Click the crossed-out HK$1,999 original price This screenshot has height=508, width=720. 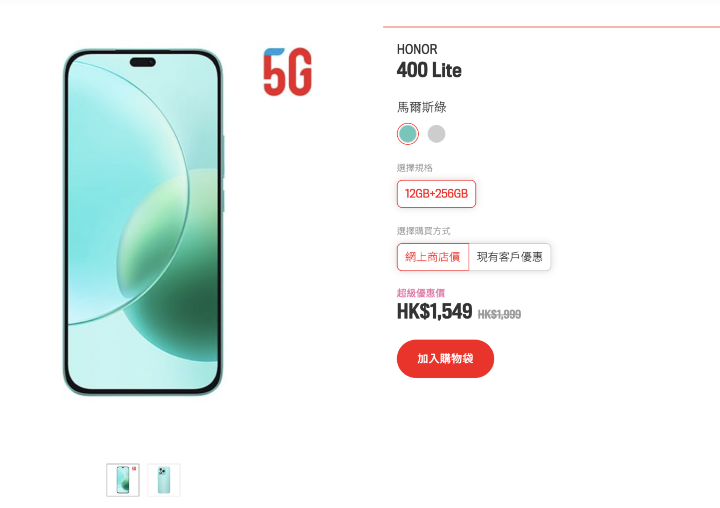click(x=499, y=314)
